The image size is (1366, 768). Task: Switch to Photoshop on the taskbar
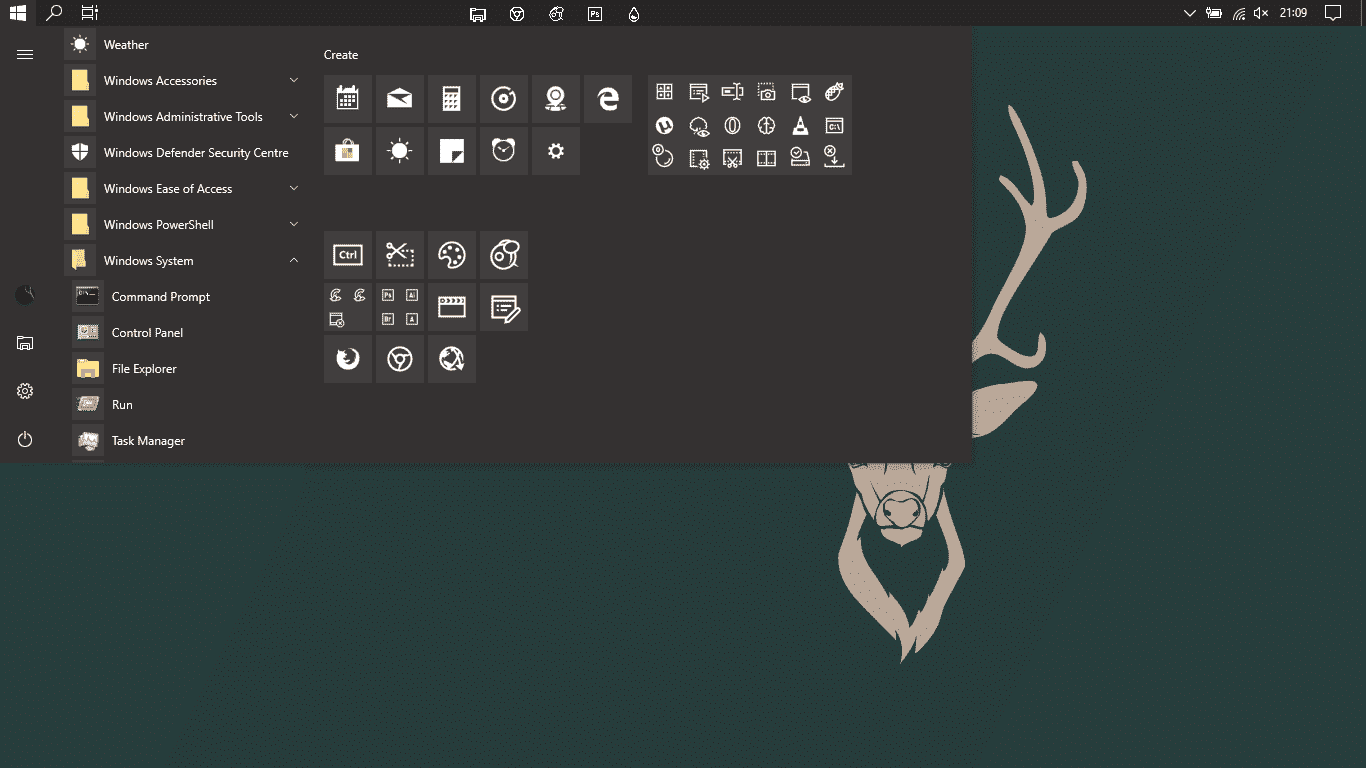595,14
